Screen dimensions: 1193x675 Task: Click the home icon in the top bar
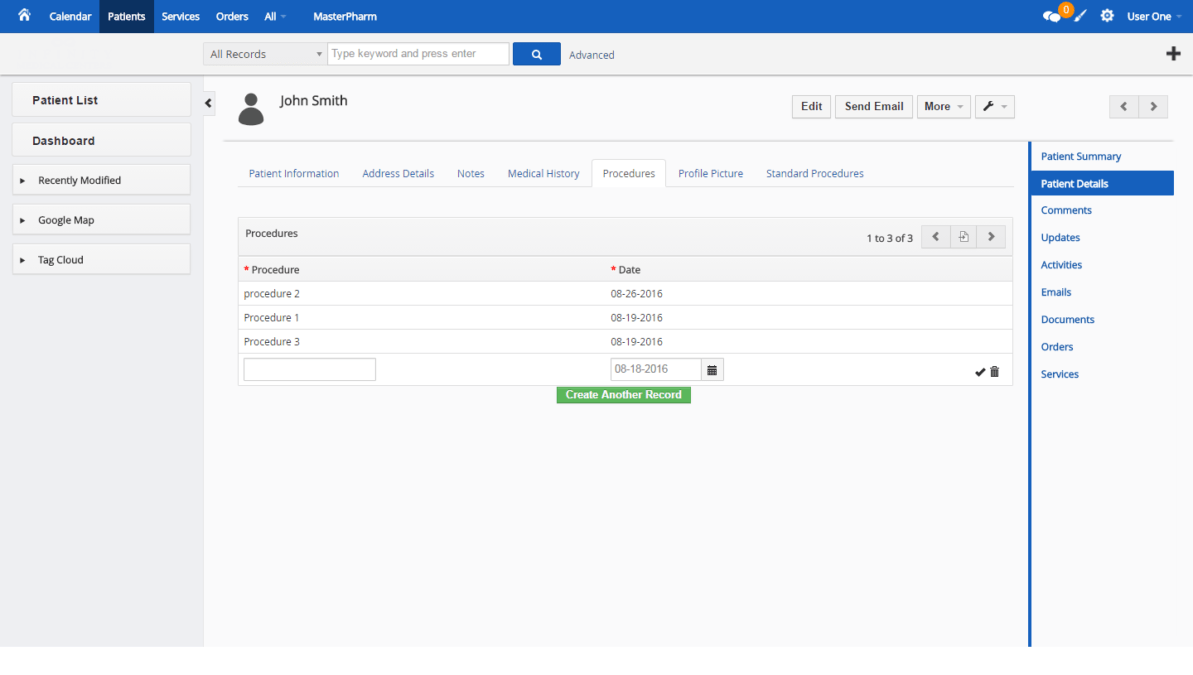pyautogui.click(x=22, y=15)
